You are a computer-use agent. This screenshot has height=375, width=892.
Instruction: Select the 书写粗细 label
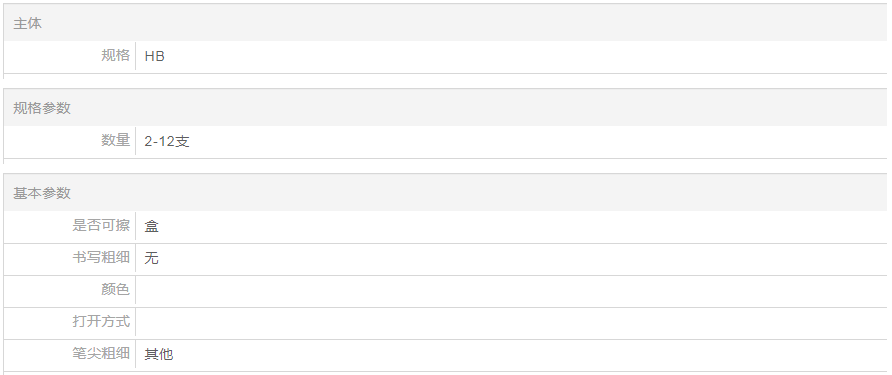pyautogui.click(x=101, y=257)
